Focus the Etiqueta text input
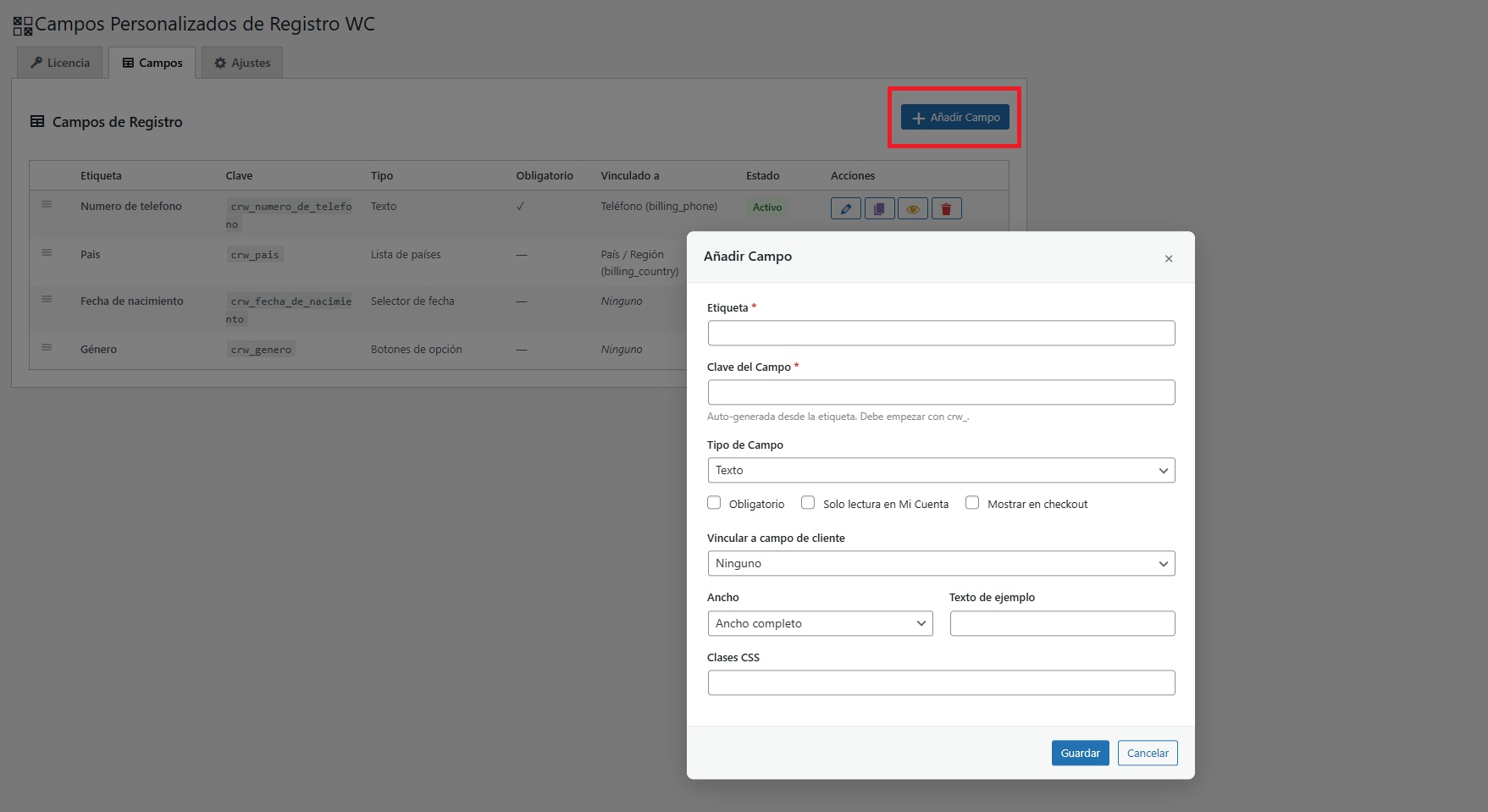This screenshot has height=812, width=1488. [x=940, y=333]
